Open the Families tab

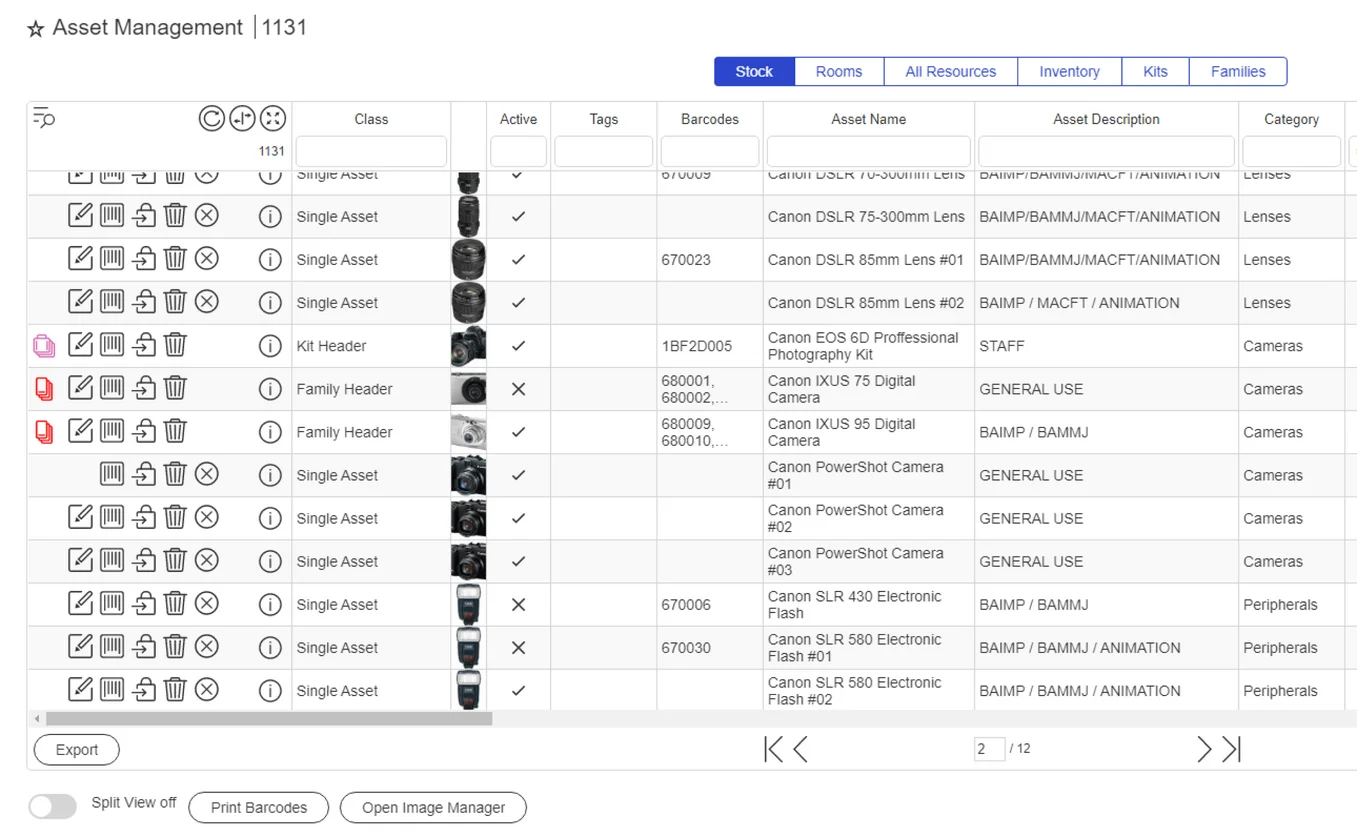[1237, 72]
